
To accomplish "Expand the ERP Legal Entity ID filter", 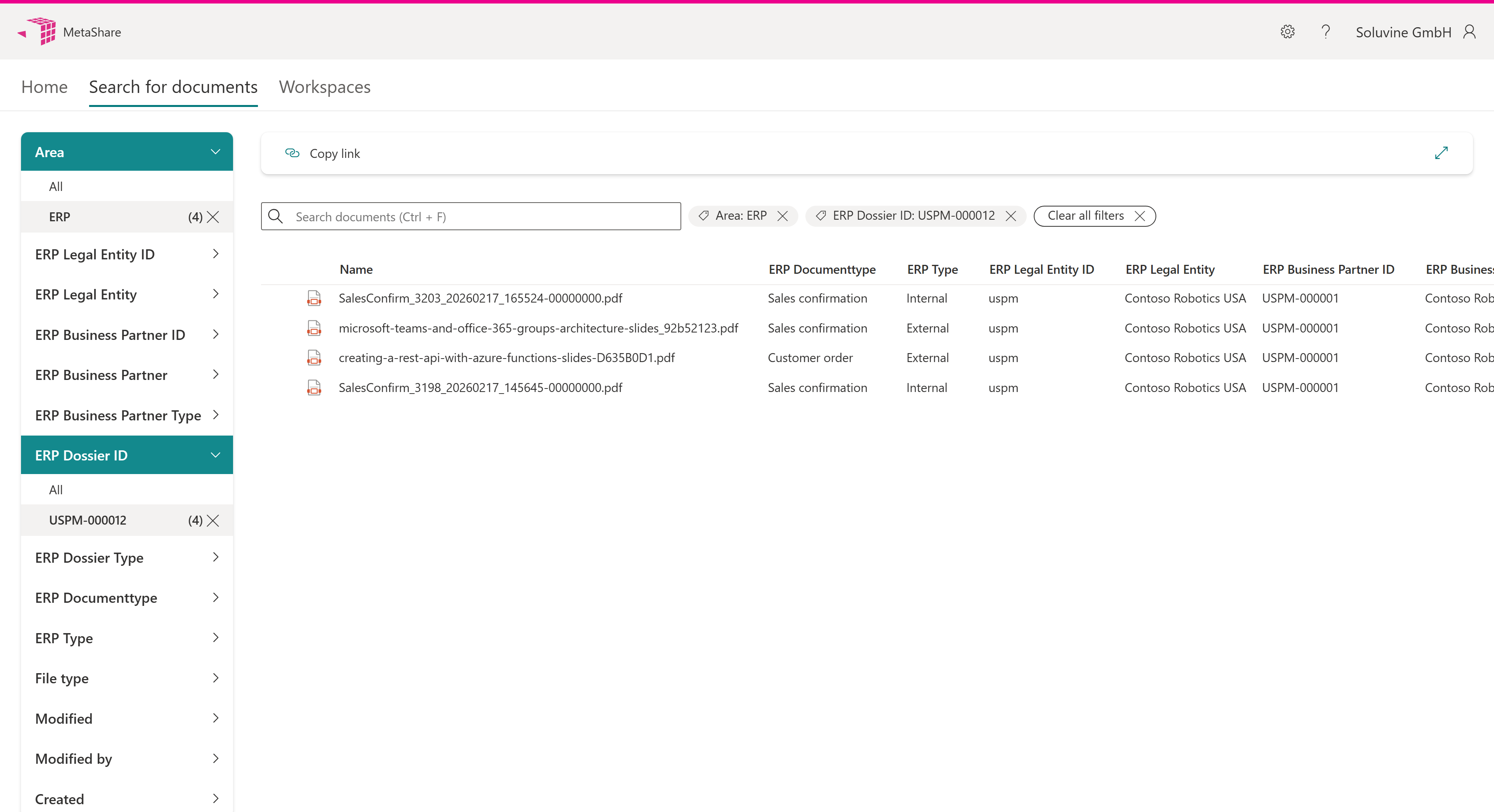I will tap(215, 254).
